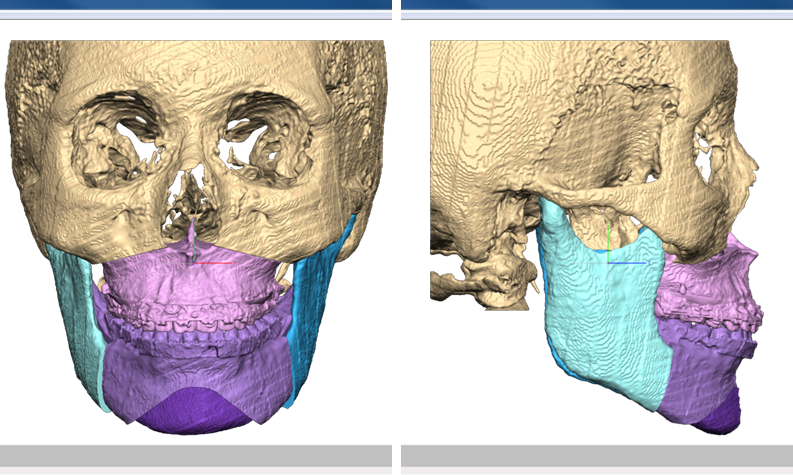Image resolution: width=793 pixels, height=475 pixels.
Task: Click the teeth row in the frontal view
Action: [x=190, y=320]
